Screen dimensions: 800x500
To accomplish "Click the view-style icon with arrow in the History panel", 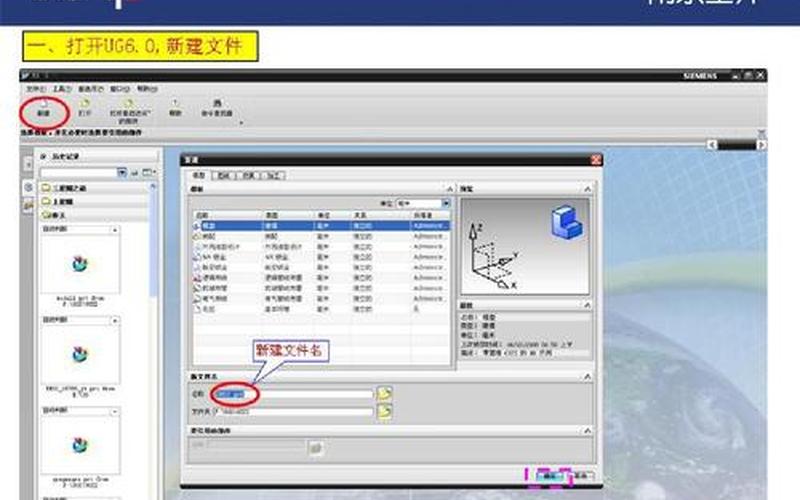I will pyautogui.click(x=149, y=172).
